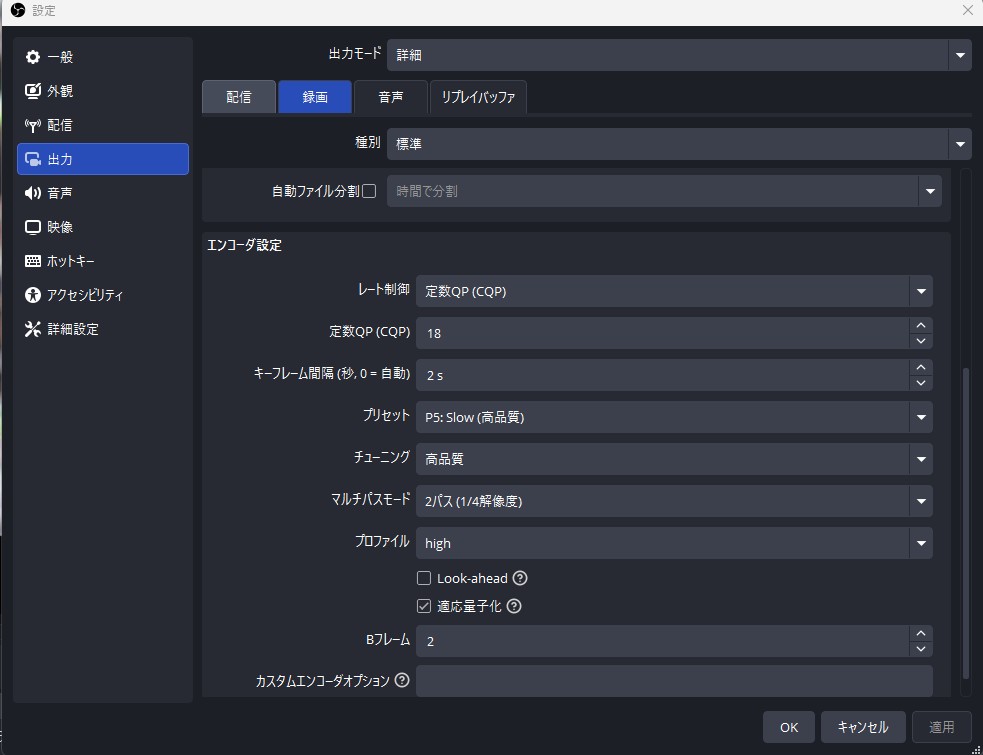Open the 音声 settings page in sidebar
Image resolution: width=983 pixels, height=755 pixels.
(103, 193)
